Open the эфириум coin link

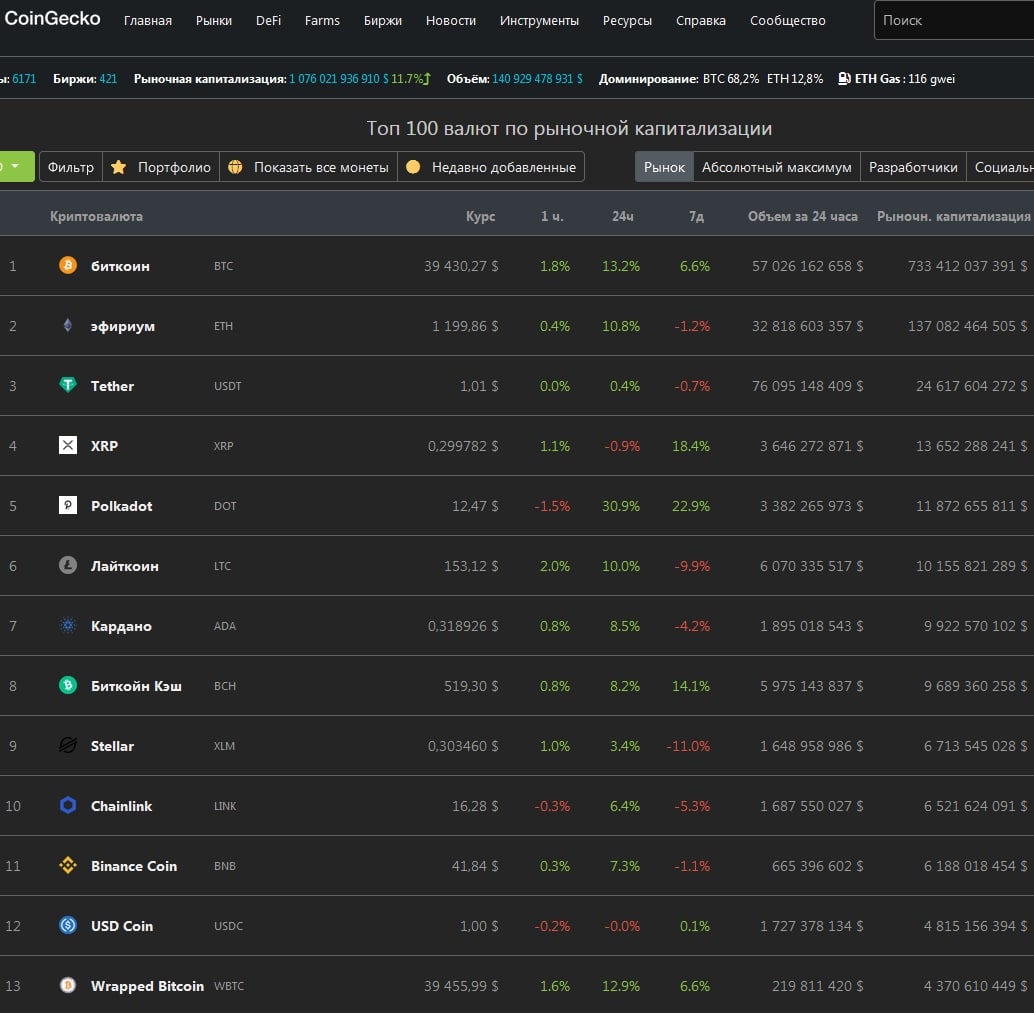coord(123,326)
